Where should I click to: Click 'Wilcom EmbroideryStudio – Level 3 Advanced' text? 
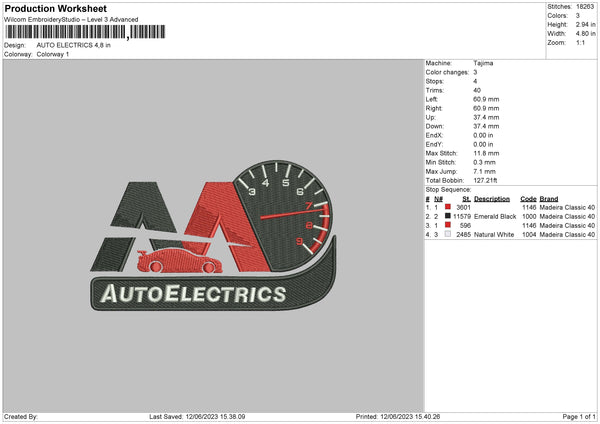tap(71, 20)
